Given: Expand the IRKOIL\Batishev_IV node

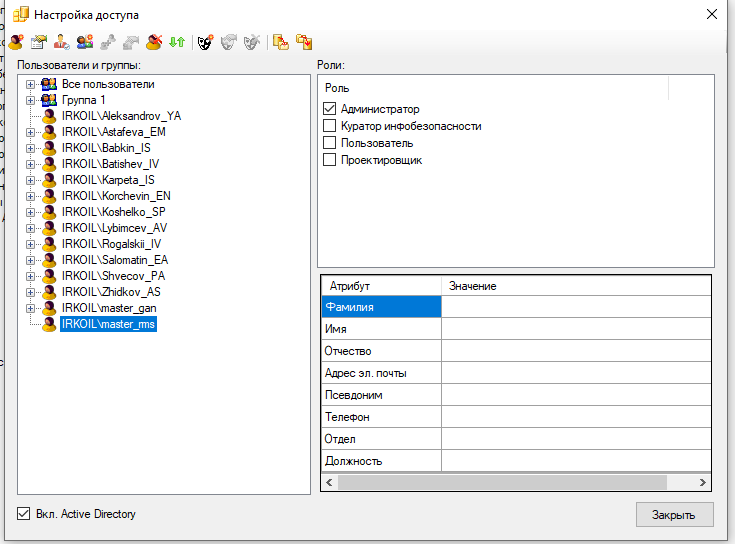Looking at the screenshot, I should (30, 164).
